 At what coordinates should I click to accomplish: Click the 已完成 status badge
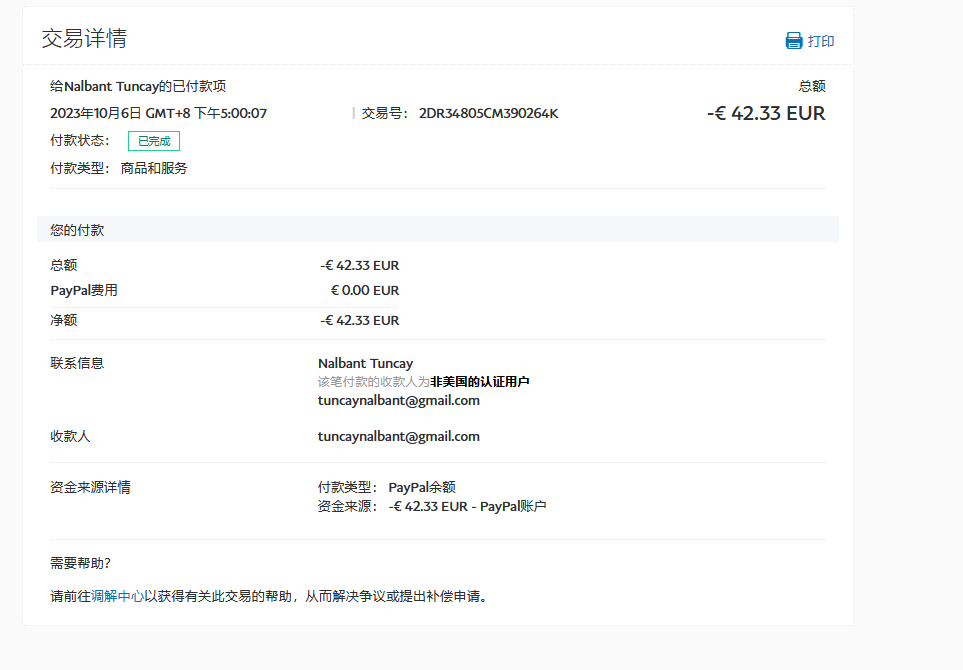pyautogui.click(x=154, y=141)
